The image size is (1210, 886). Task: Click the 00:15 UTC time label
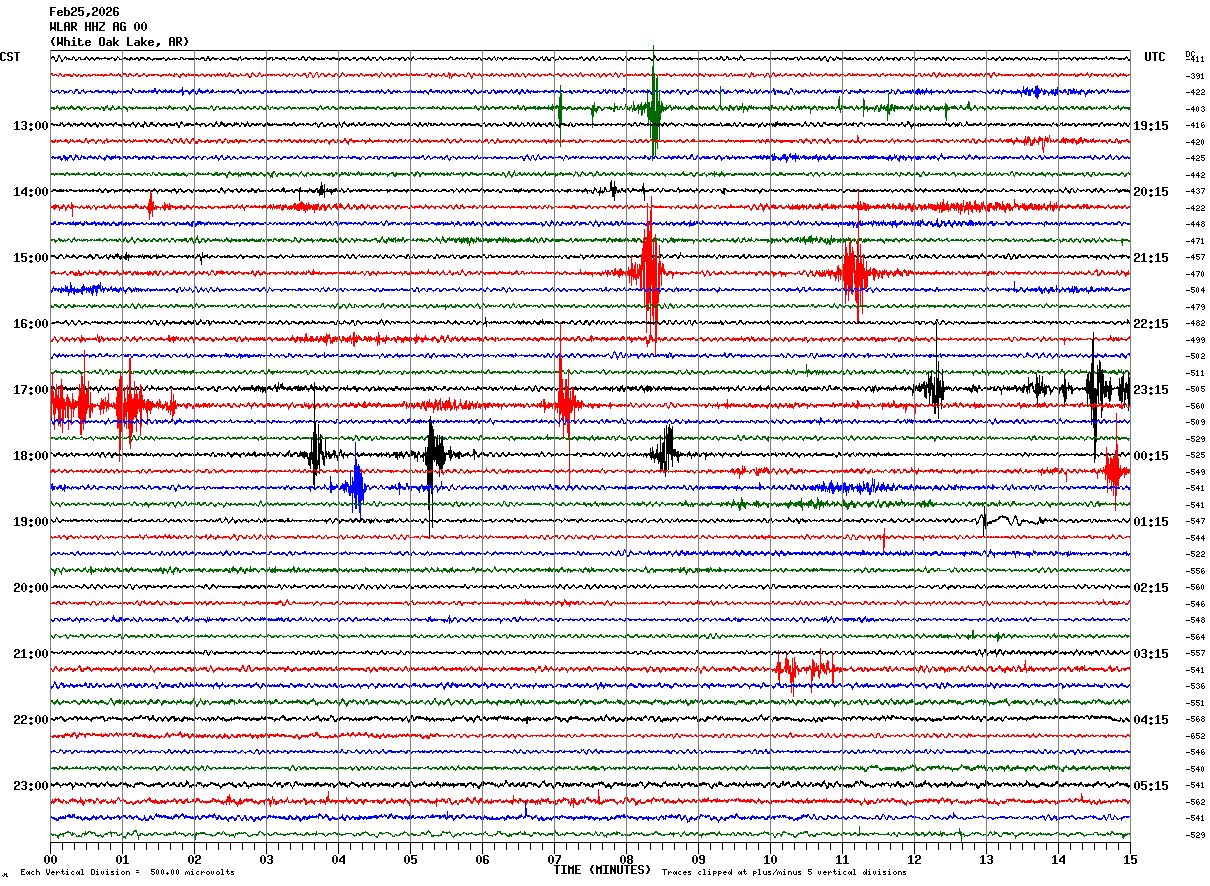coord(1151,456)
